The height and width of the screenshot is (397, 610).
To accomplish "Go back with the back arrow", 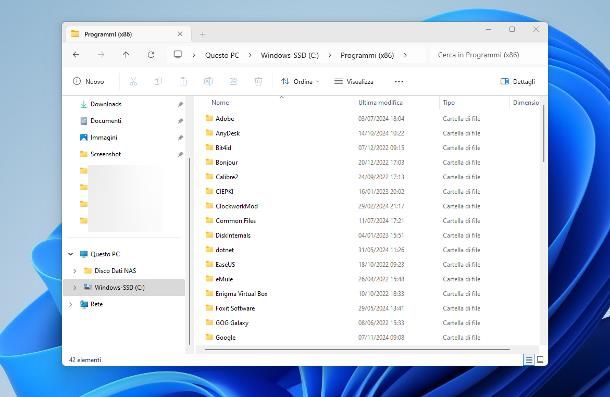I will (76, 55).
